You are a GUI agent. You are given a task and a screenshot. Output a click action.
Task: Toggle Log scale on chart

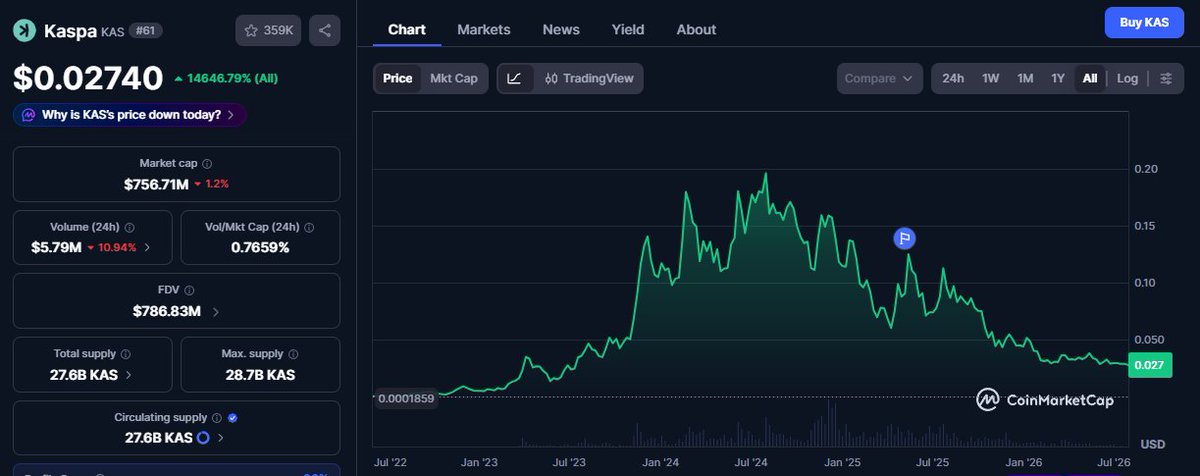[x=1127, y=78]
